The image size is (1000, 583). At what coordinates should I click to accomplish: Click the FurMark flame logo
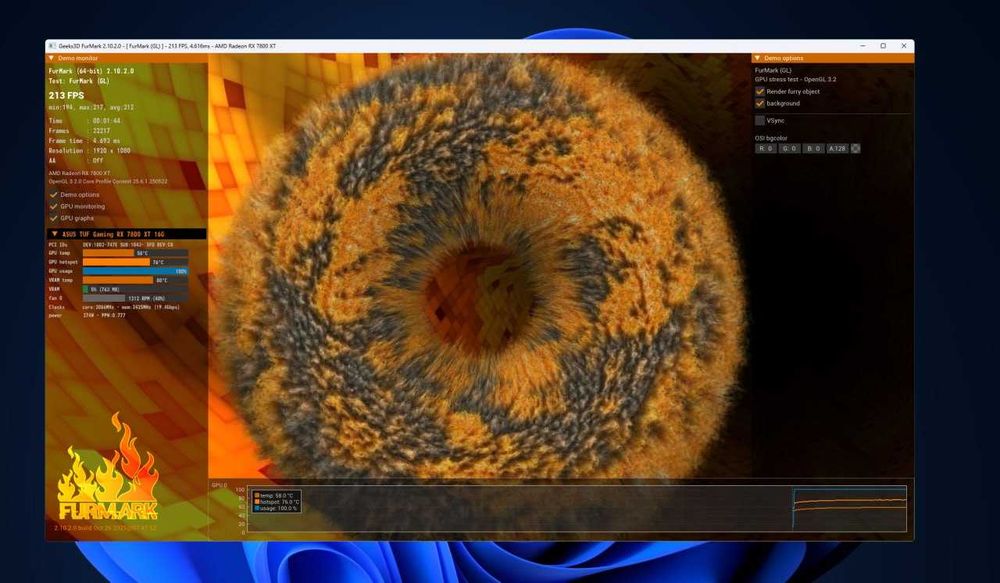pos(108,468)
